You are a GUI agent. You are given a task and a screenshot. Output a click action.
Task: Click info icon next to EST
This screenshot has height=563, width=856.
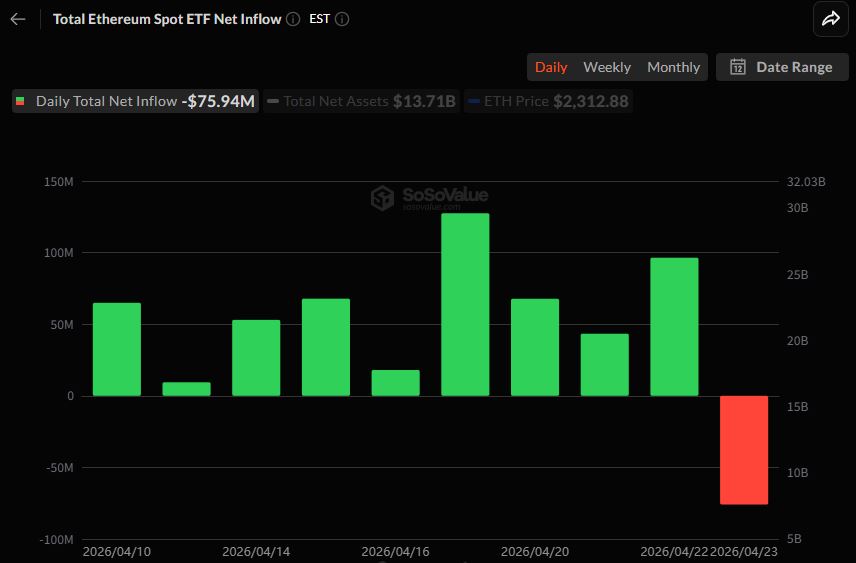[x=342, y=19]
